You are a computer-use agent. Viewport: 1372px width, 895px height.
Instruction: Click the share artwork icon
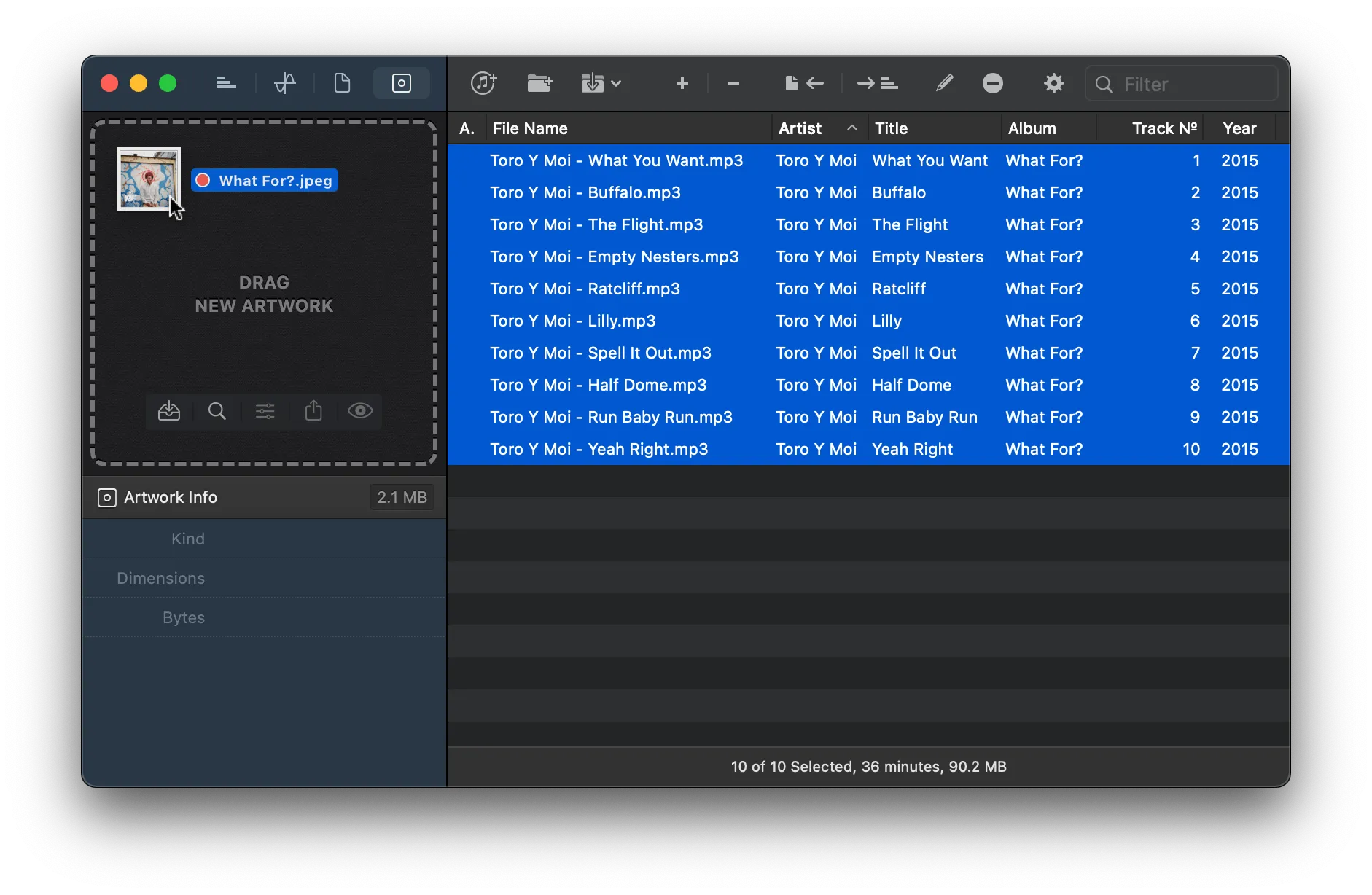313,410
